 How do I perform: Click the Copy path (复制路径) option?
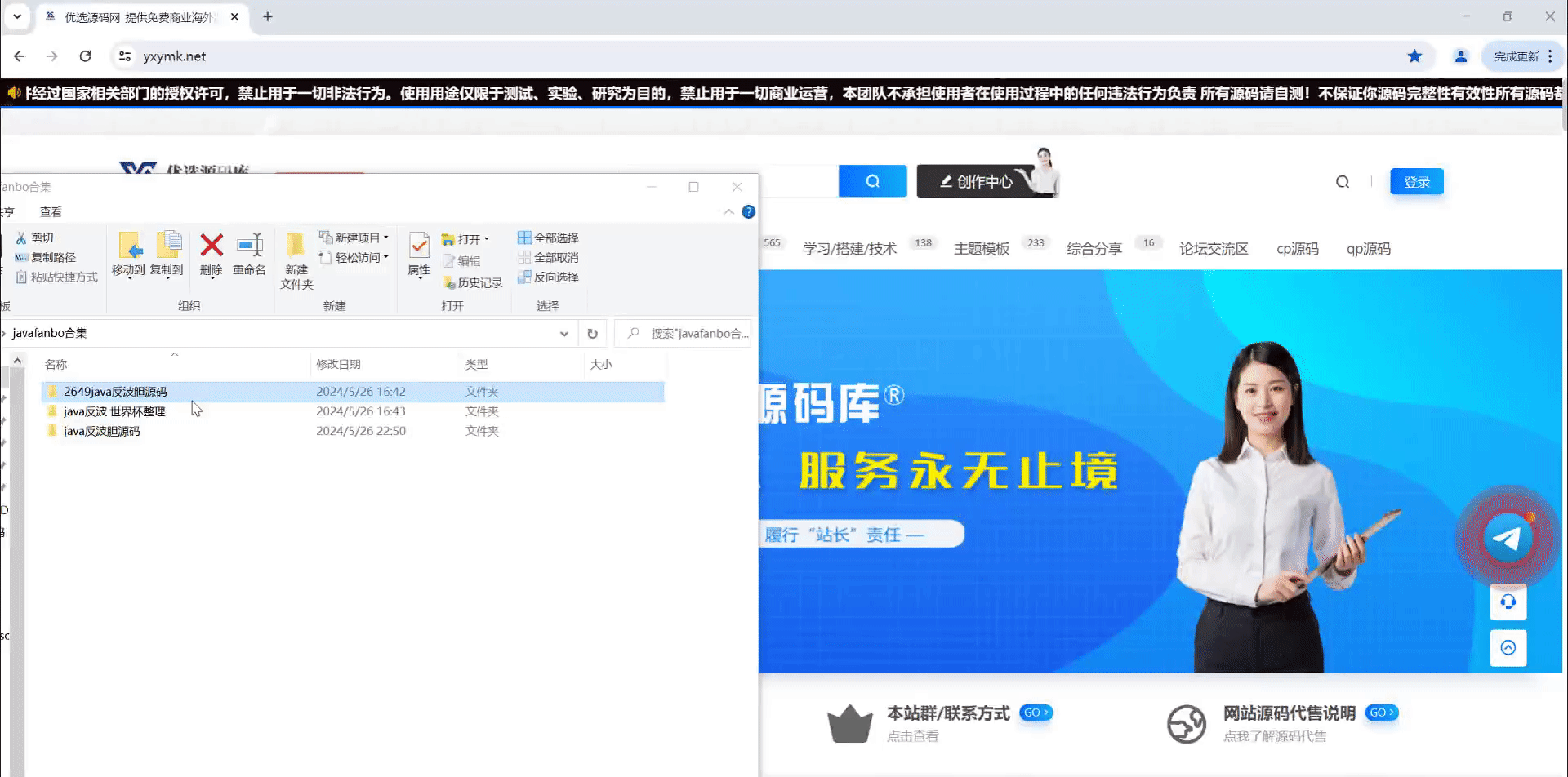(45, 257)
